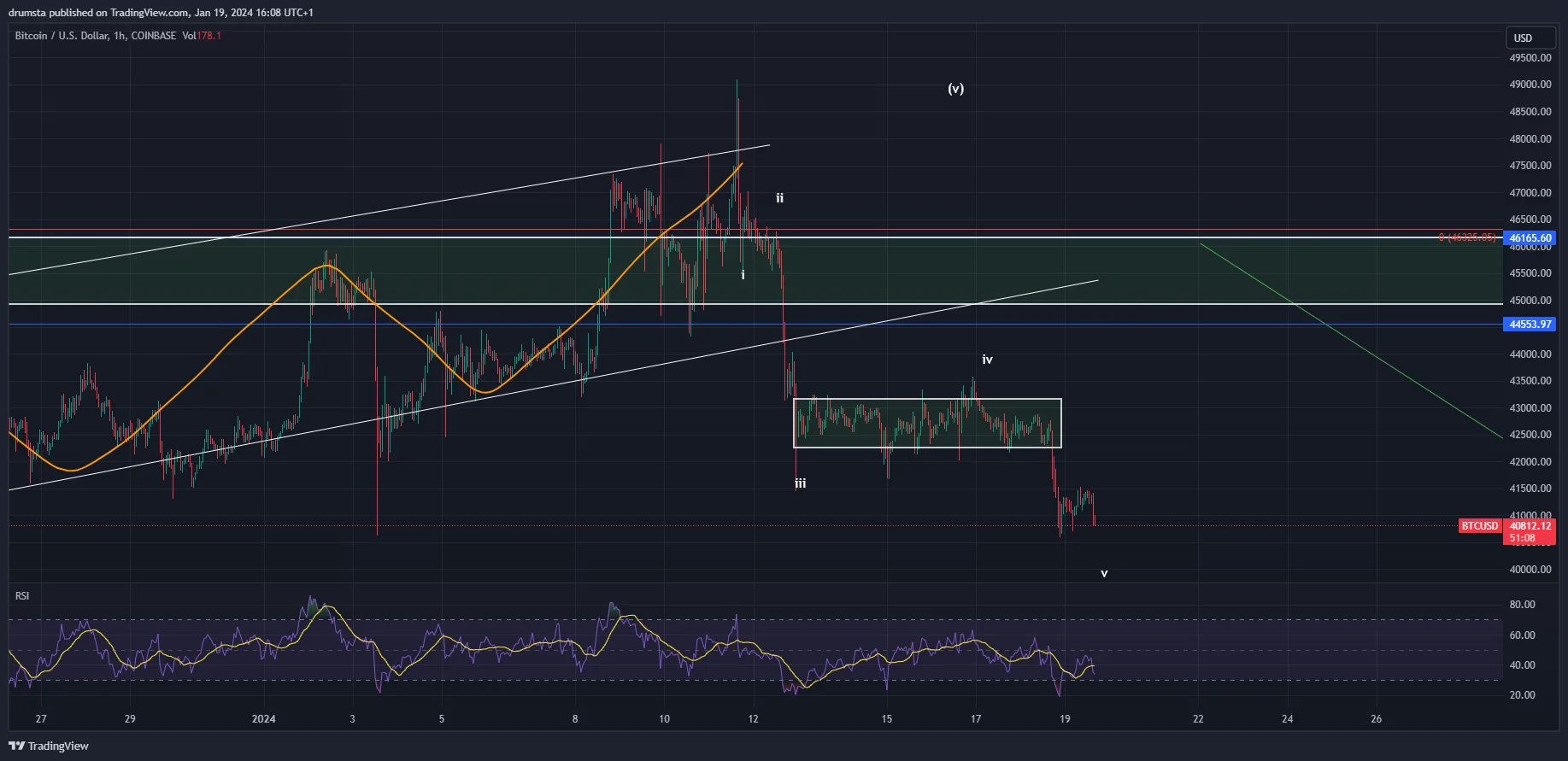Click the 19 date label on time axis
The height and width of the screenshot is (761, 1568).
point(1065,719)
